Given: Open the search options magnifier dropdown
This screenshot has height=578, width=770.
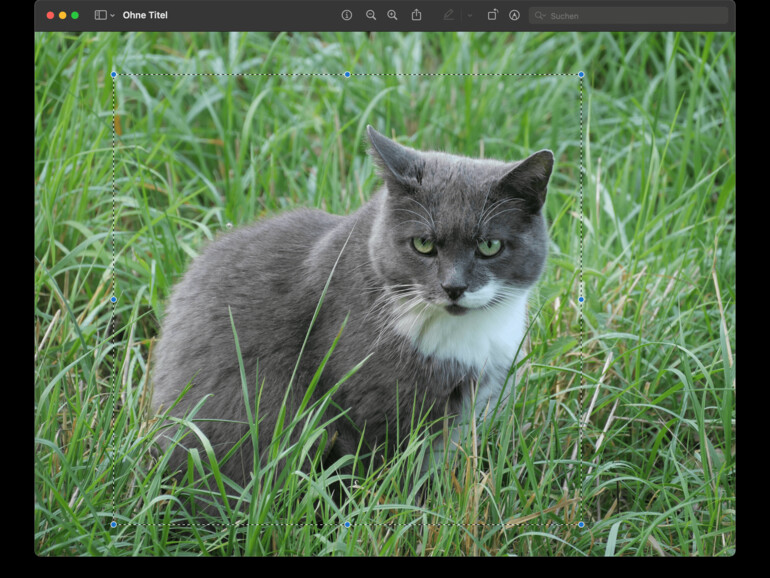Looking at the screenshot, I should coord(540,16).
